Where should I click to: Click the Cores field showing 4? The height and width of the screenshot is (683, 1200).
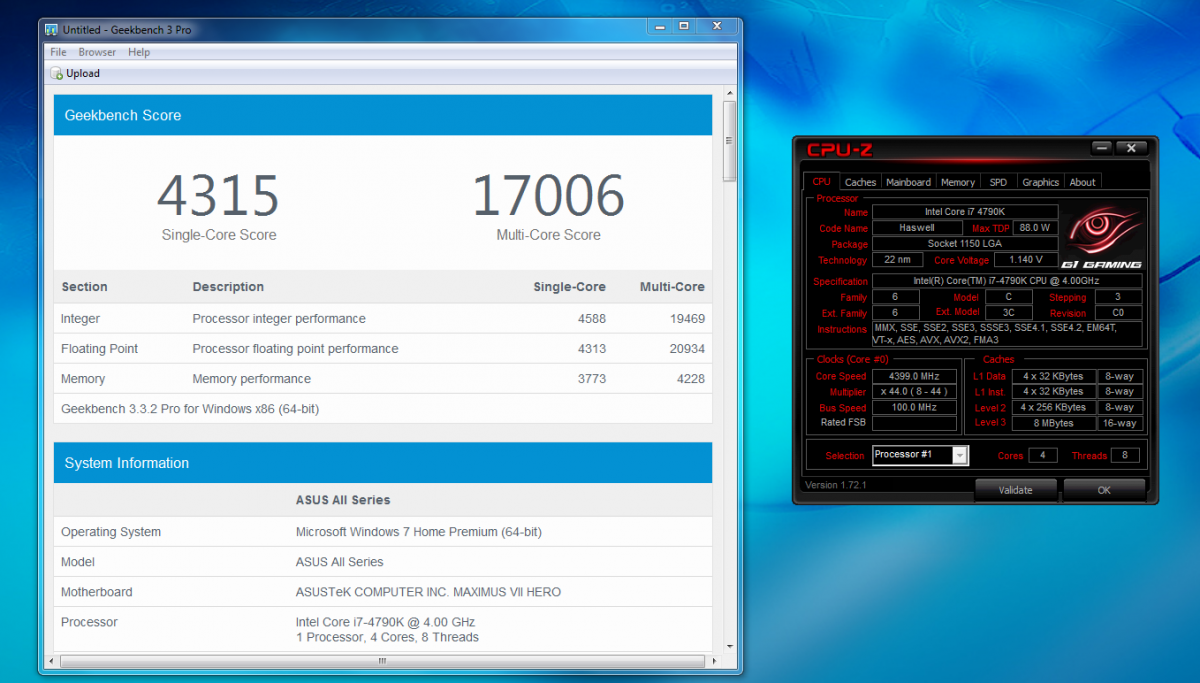point(1042,455)
